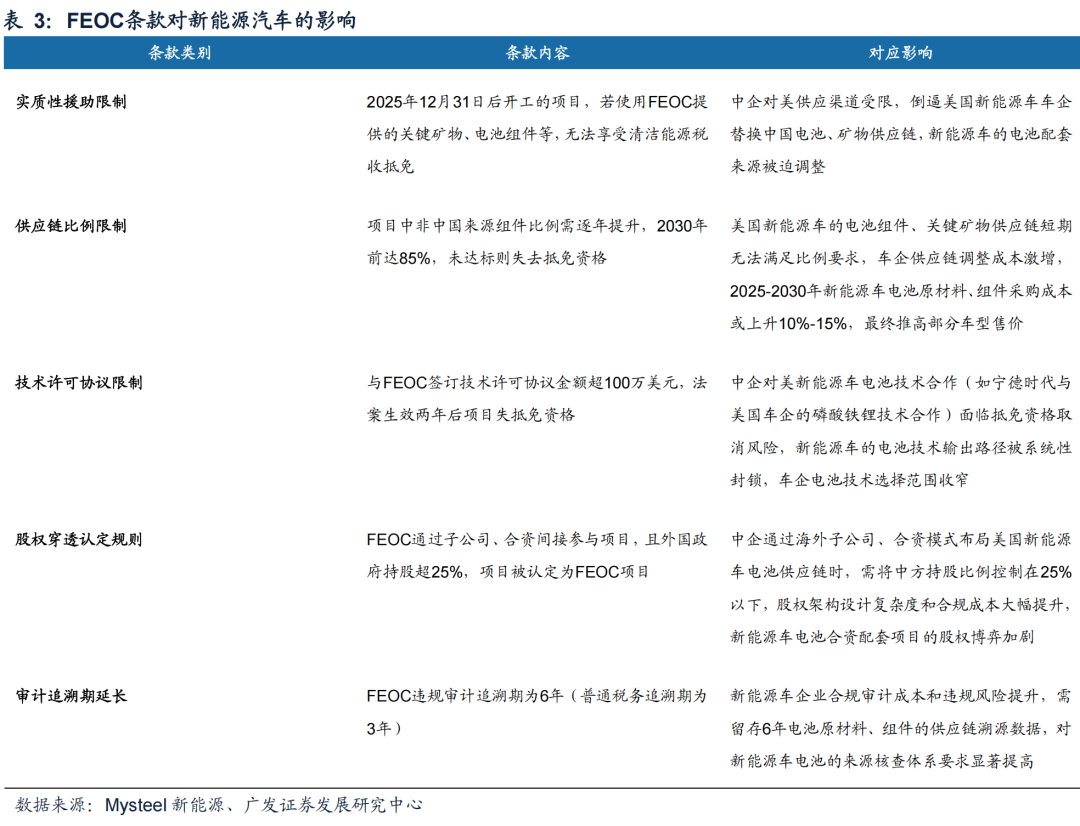This screenshot has height=826, width=1080.
Task: Click the '股权穿透认定规则' row label
Action: coord(78,539)
